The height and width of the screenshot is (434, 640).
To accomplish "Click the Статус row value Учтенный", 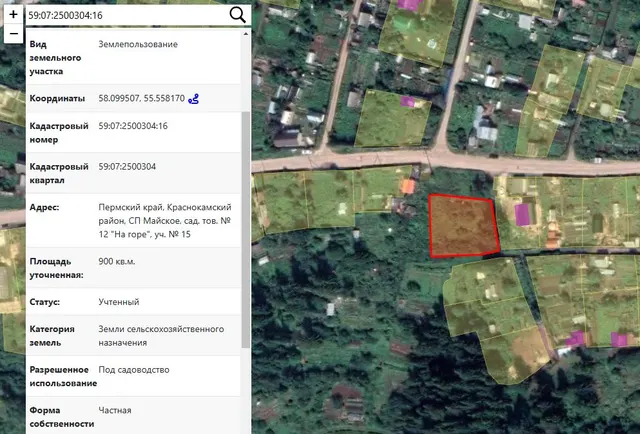I will tap(119, 302).
